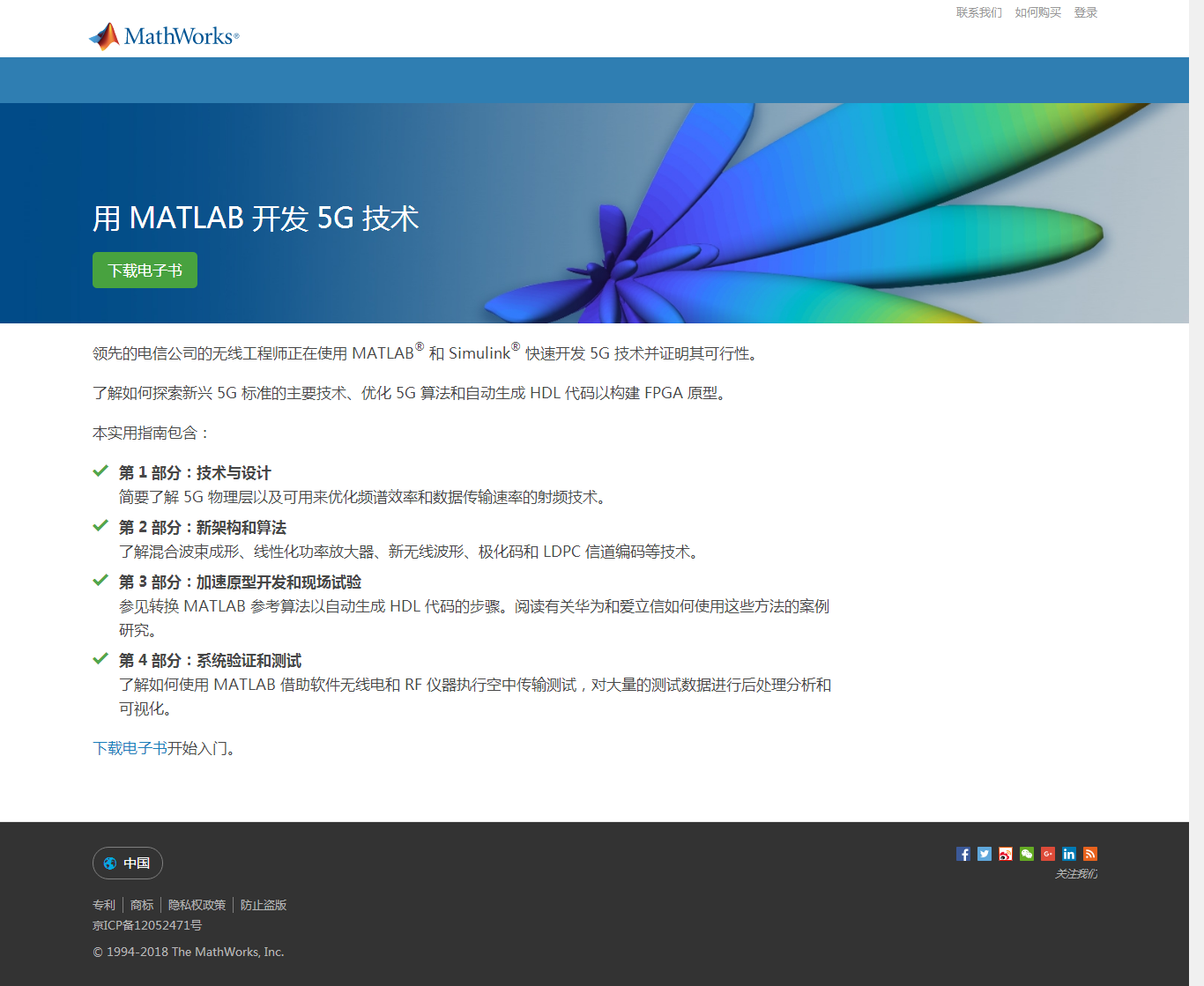The width and height of the screenshot is (1204, 986).
Task: Open the Twitter social icon
Action: (985, 854)
